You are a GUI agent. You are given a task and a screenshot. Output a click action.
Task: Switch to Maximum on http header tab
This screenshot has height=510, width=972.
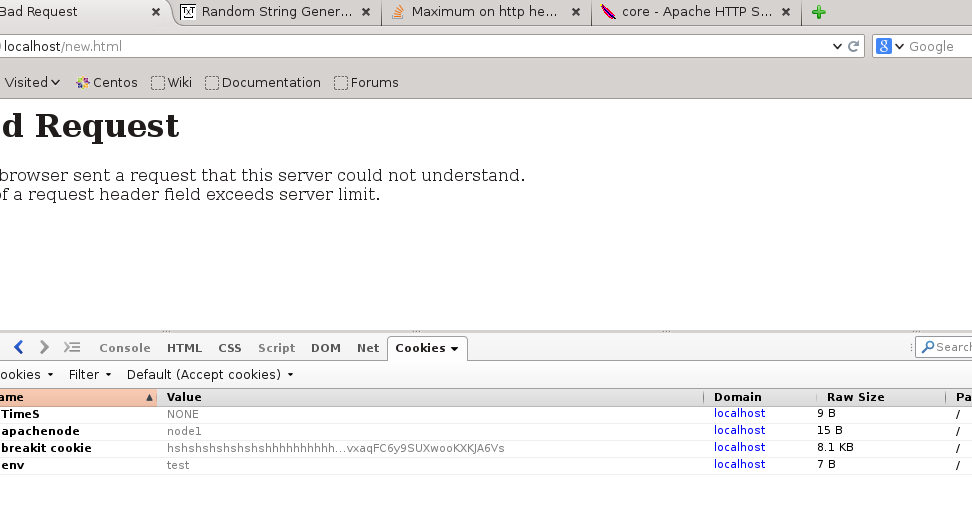(484, 12)
